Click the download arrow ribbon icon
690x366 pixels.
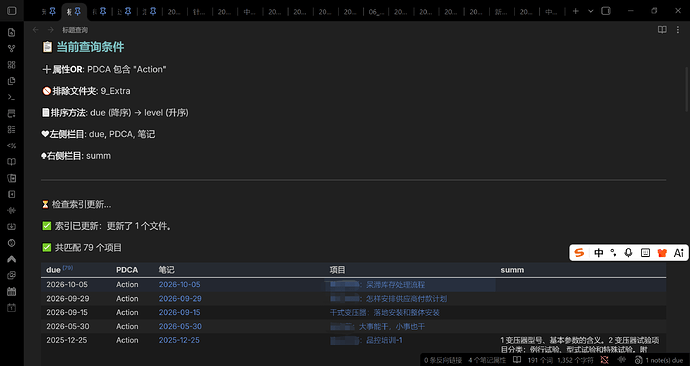click(12, 227)
